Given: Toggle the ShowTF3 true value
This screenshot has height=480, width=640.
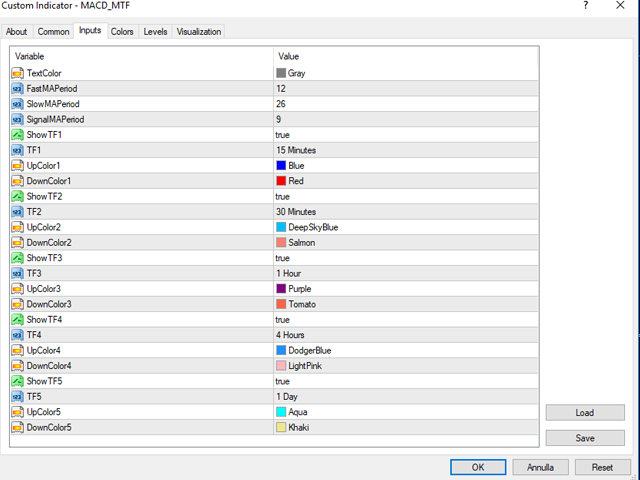Looking at the screenshot, I should coord(282,258).
